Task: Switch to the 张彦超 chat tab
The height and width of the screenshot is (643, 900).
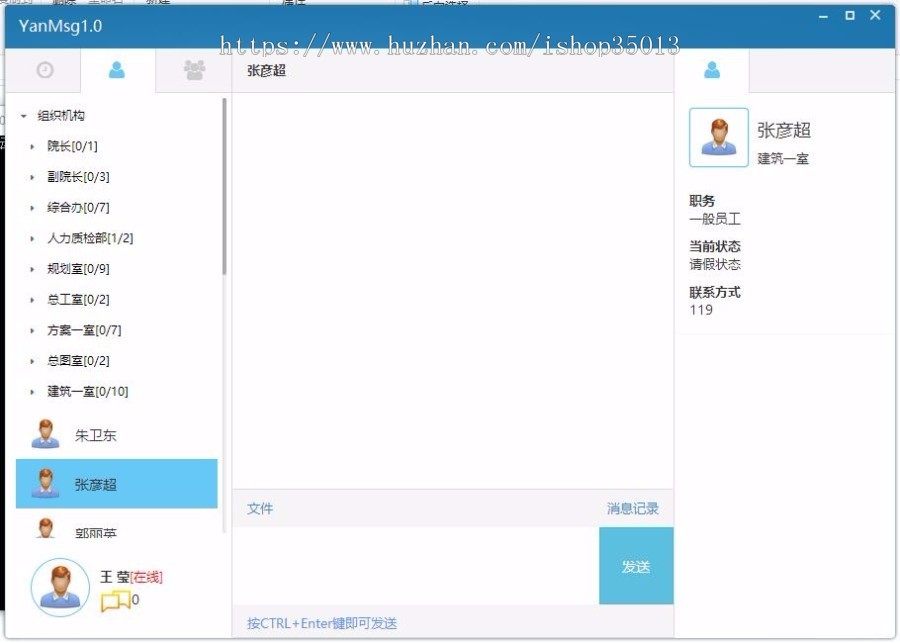Action: 266,71
